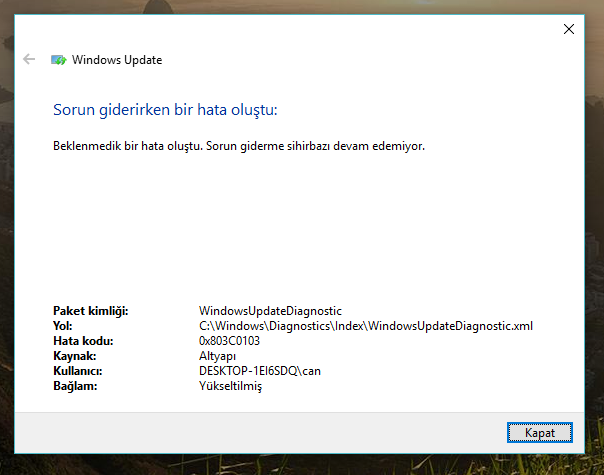Close the troubleshooter with the X button
Image resolution: width=604 pixels, height=475 pixels.
(x=569, y=29)
